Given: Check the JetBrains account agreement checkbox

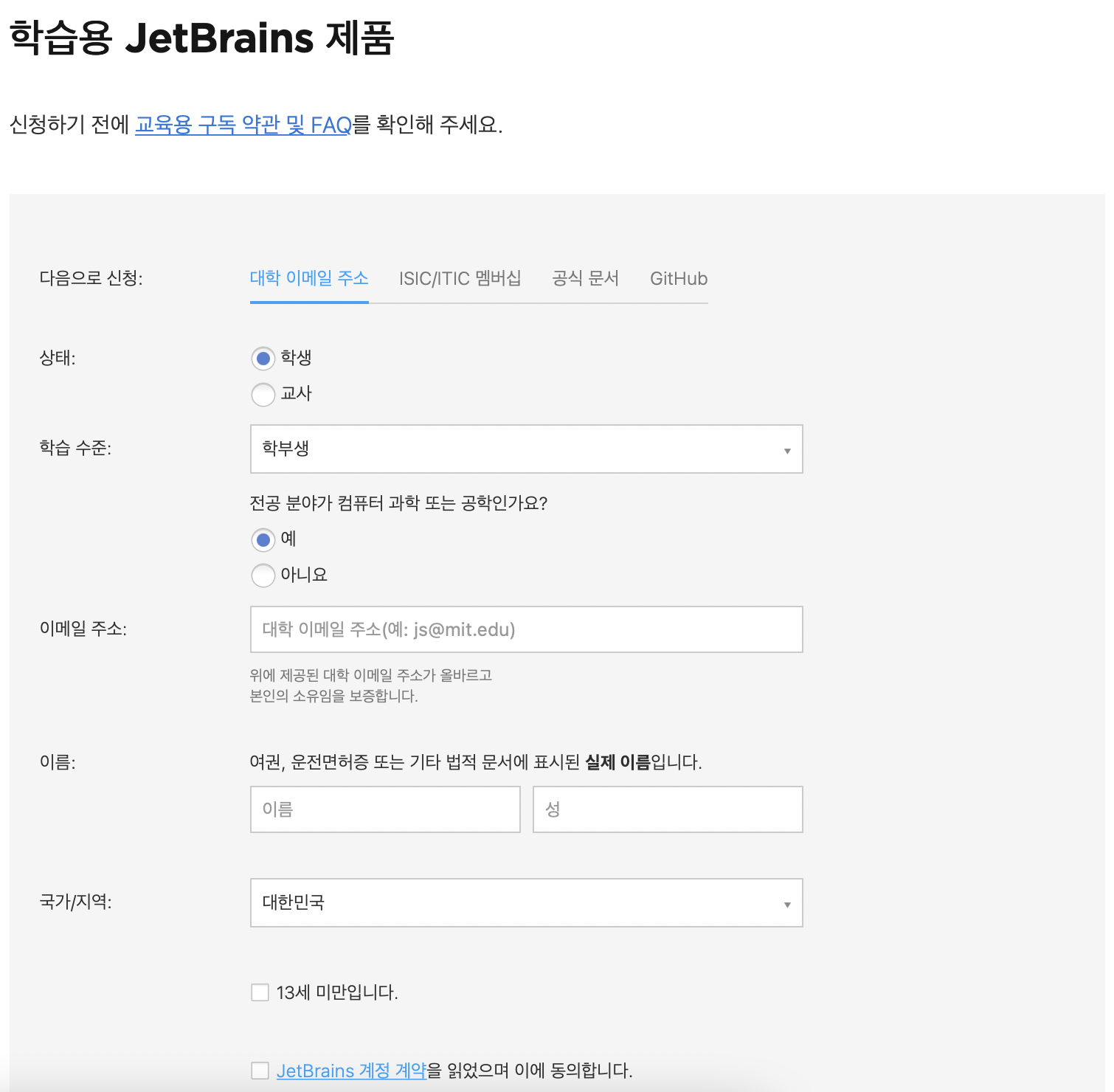Looking at the screenshot, I should 260,1070.
